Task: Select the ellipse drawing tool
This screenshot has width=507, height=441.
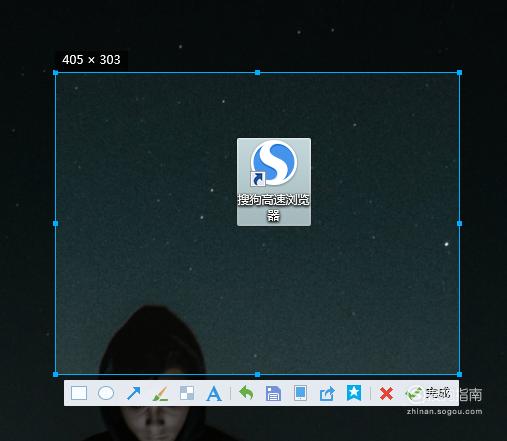Action: click(x=106, y=393)
